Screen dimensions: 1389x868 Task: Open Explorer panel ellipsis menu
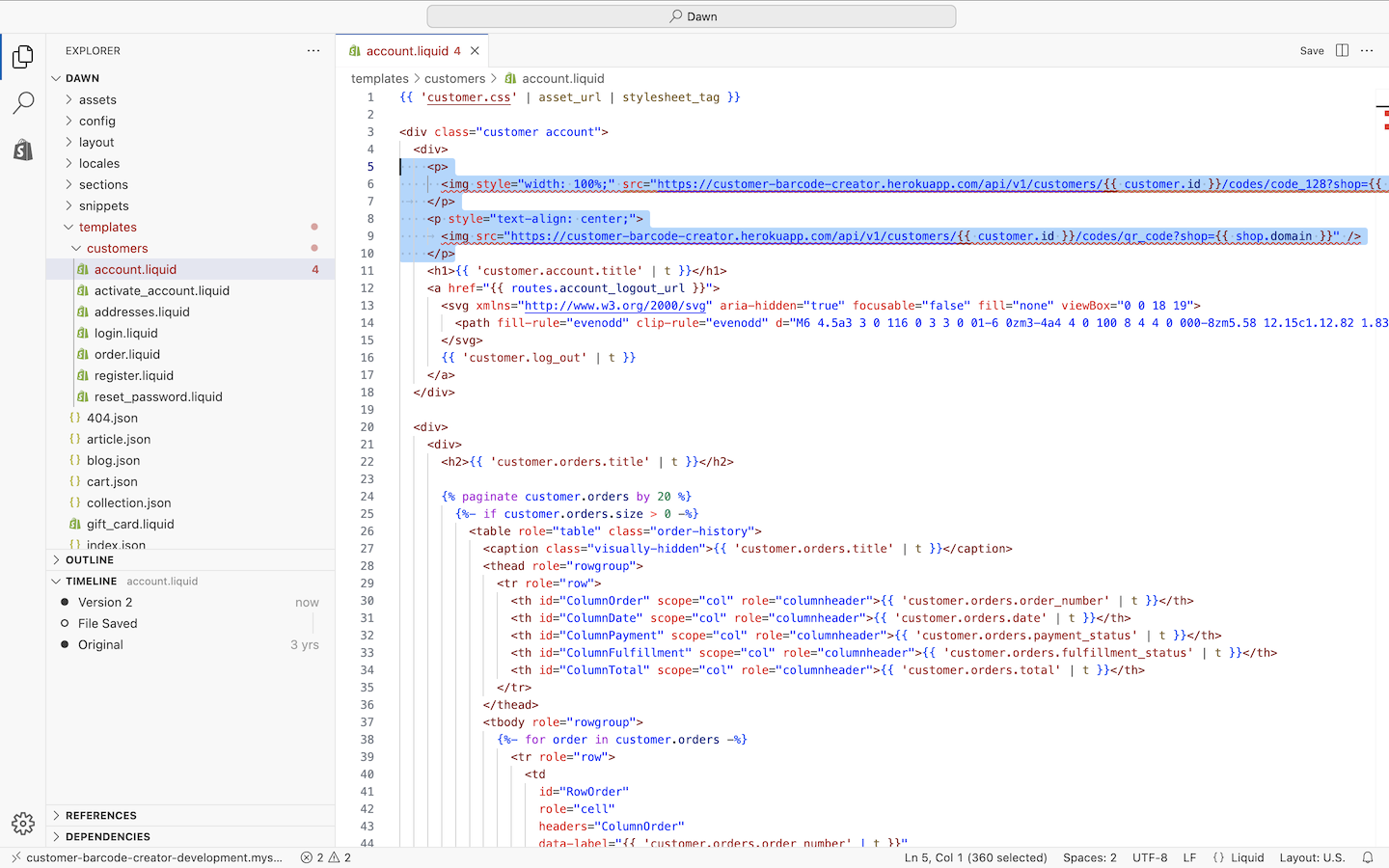[x=313, y=51]
